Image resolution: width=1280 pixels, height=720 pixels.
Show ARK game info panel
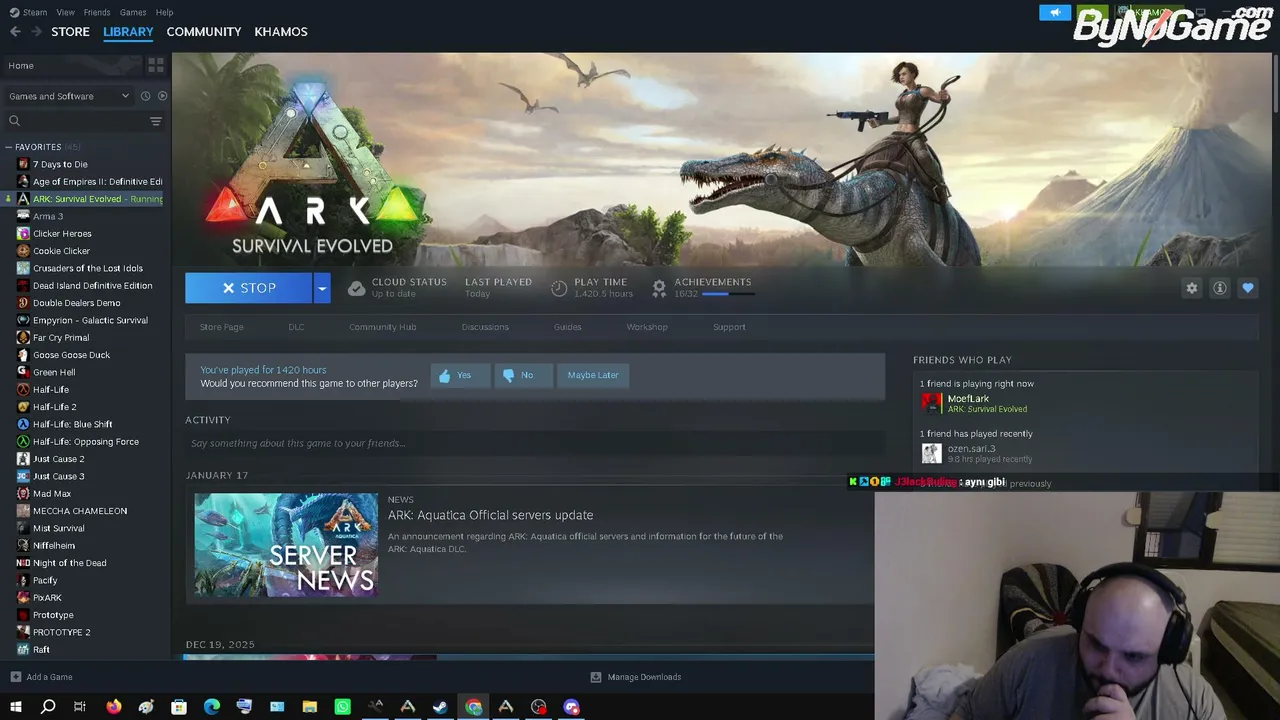point(1220,288)
